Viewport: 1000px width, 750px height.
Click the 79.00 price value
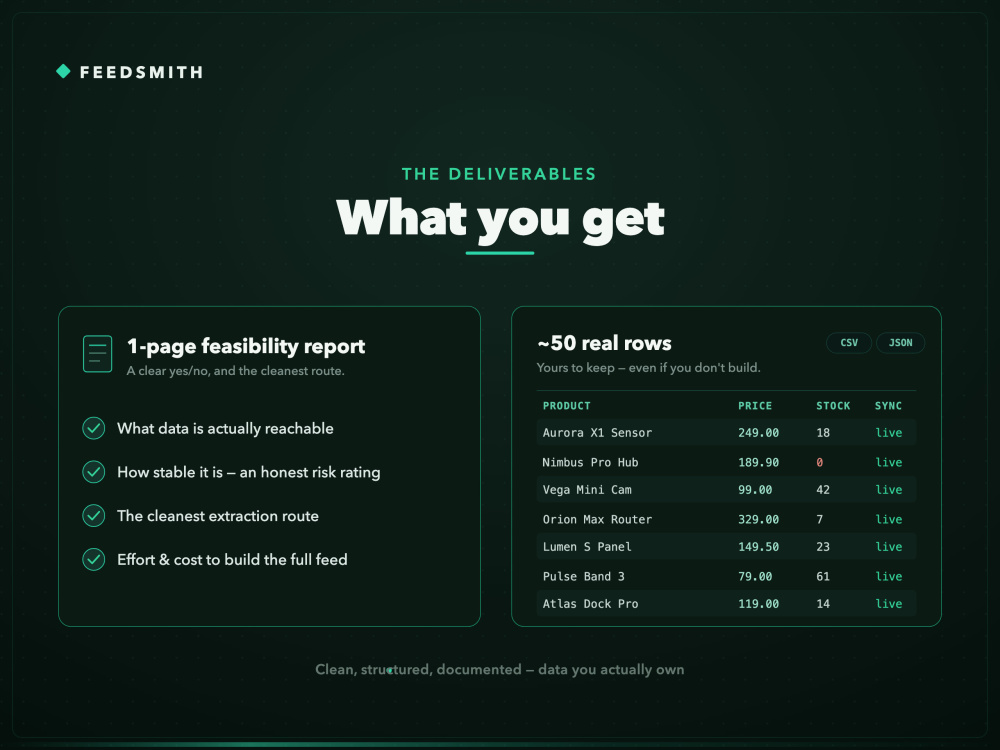click(x=755, y=577)
